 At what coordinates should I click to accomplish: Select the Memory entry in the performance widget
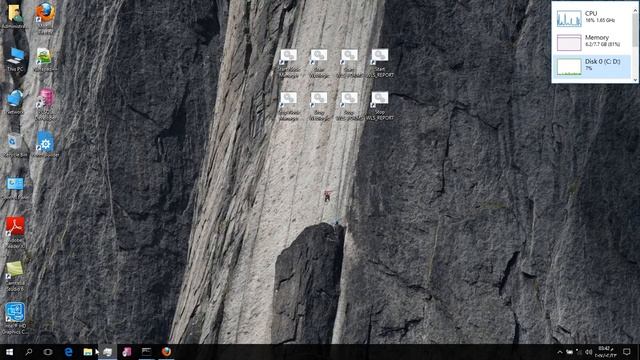coord(592,42)
